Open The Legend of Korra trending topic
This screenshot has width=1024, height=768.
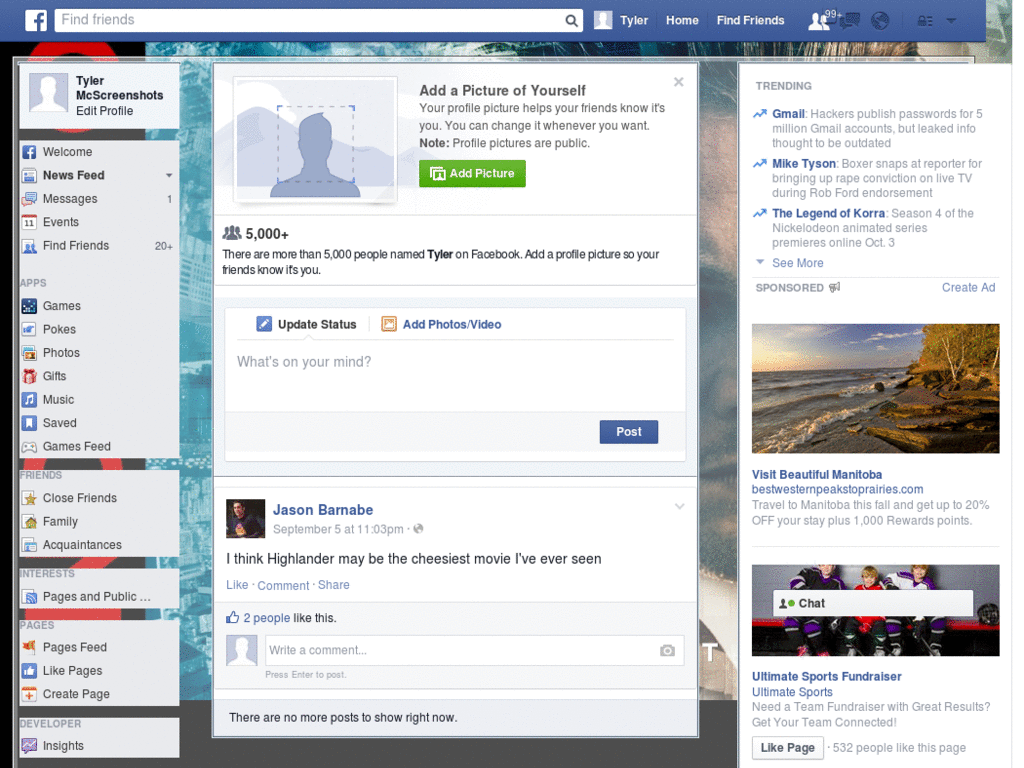coord(828,213)
